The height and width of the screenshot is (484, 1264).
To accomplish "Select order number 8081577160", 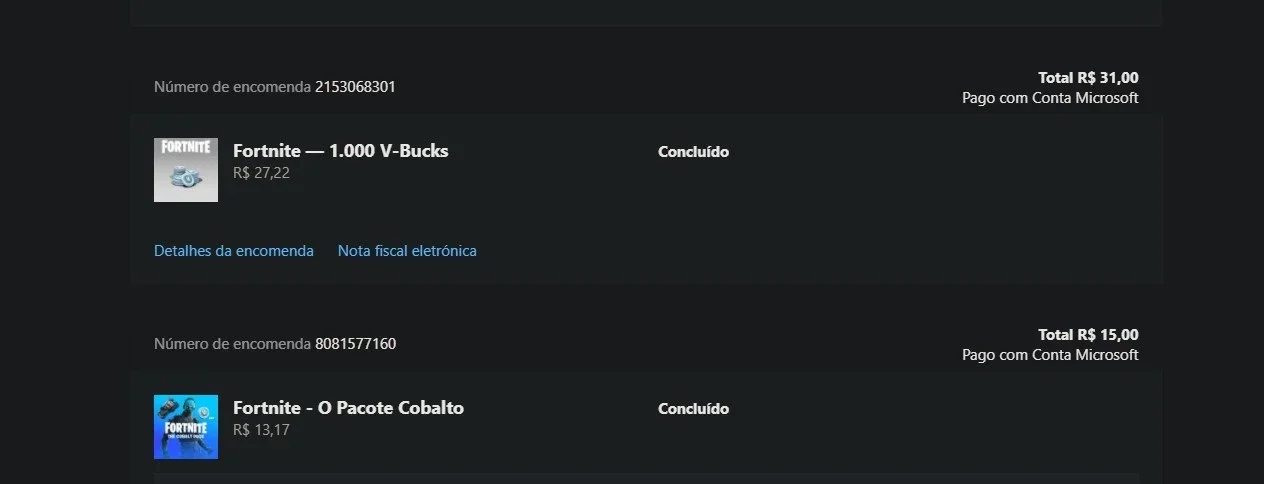I will (355, 344).
